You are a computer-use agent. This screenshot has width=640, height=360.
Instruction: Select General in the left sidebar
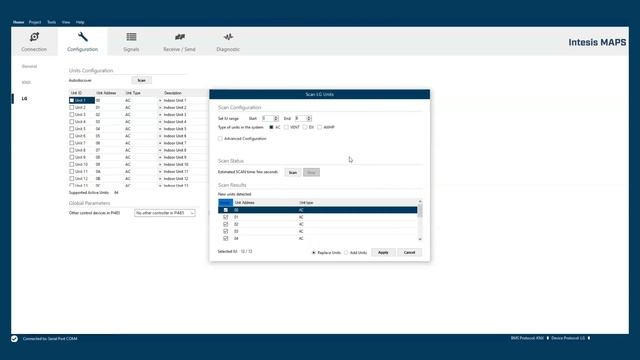point(29,66)
